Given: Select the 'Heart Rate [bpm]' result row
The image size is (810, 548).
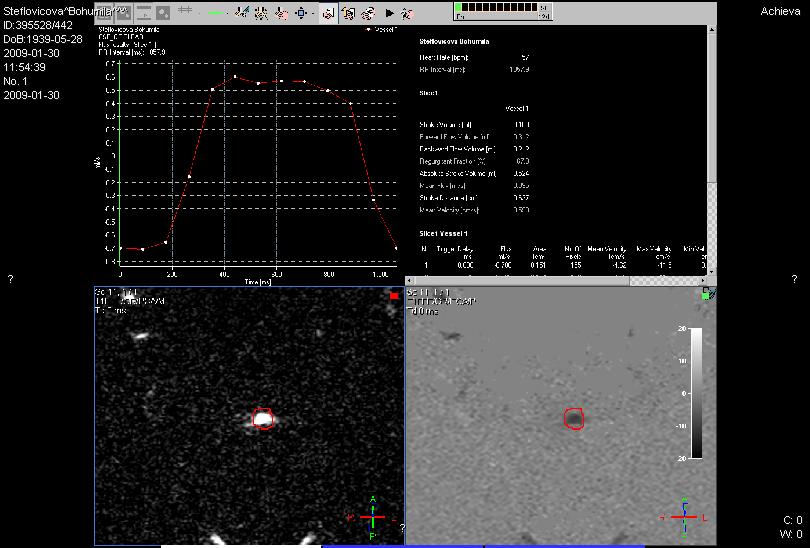Looking at the screenshot, I should click(x=474, y=57).
